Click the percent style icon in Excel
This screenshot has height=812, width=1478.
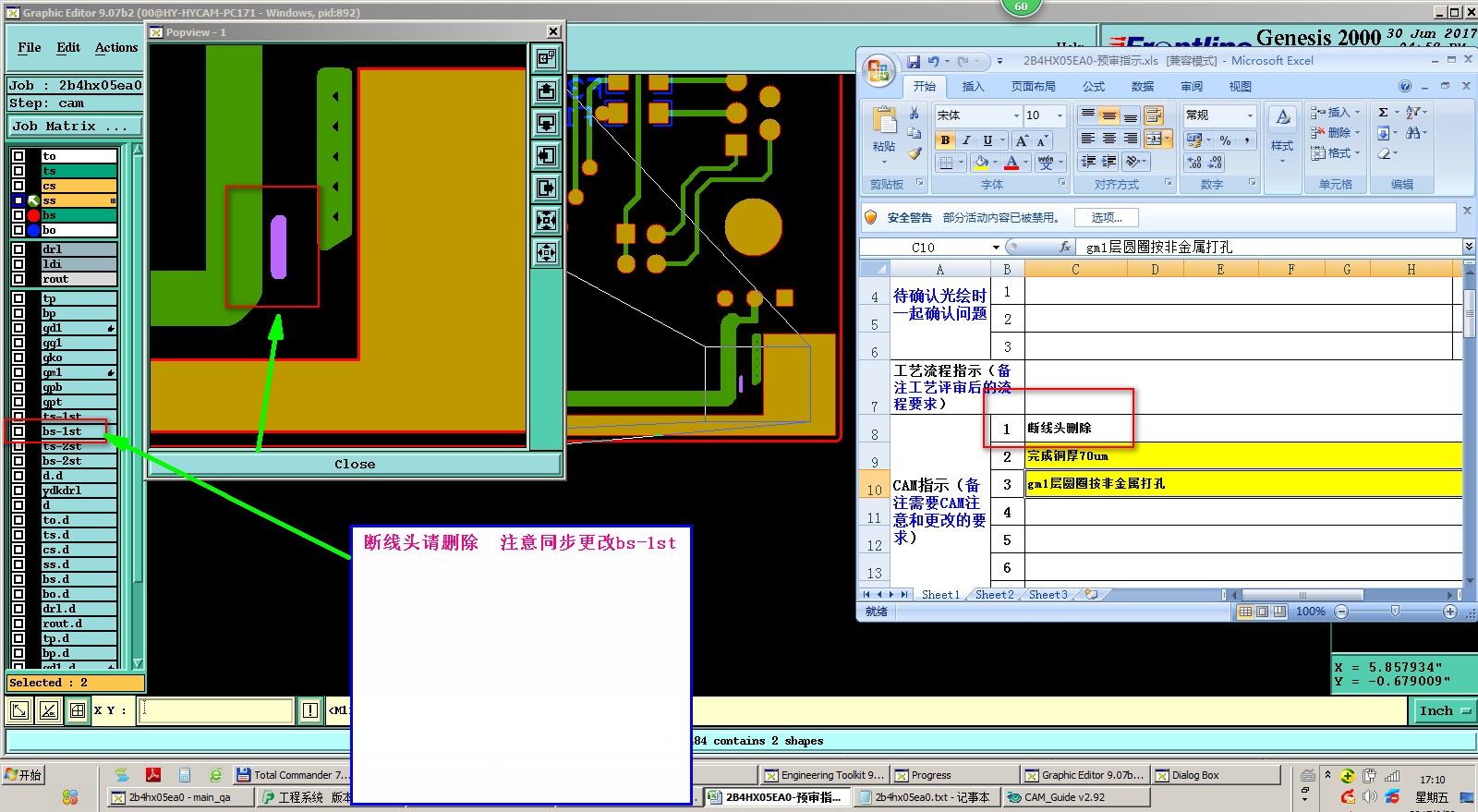pos(1225,140)
